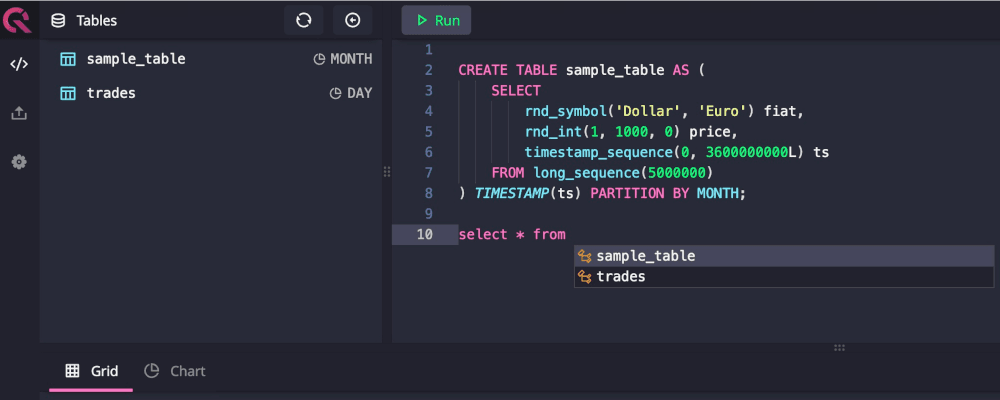Open the settings gear icon
This screenshot has width=1000, height=400.
click(19, 162)
